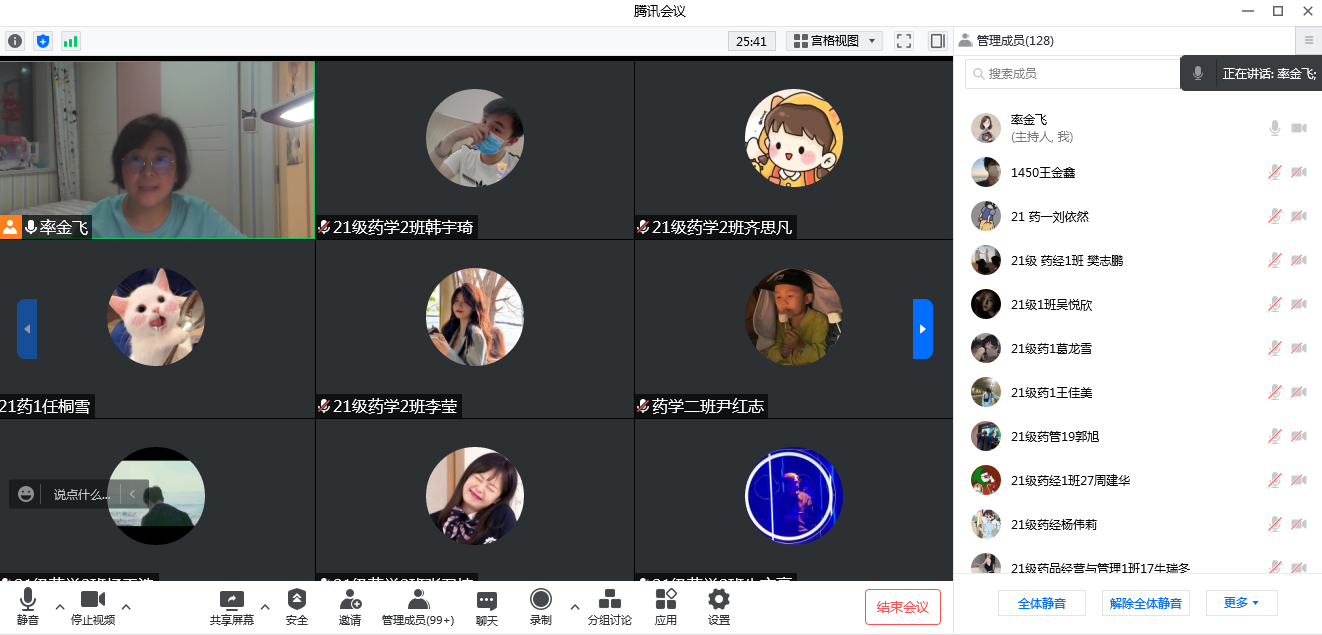Open the 聊天 chat panel
The width and height of the screenshot is (1322, 635).
(487, 607)
